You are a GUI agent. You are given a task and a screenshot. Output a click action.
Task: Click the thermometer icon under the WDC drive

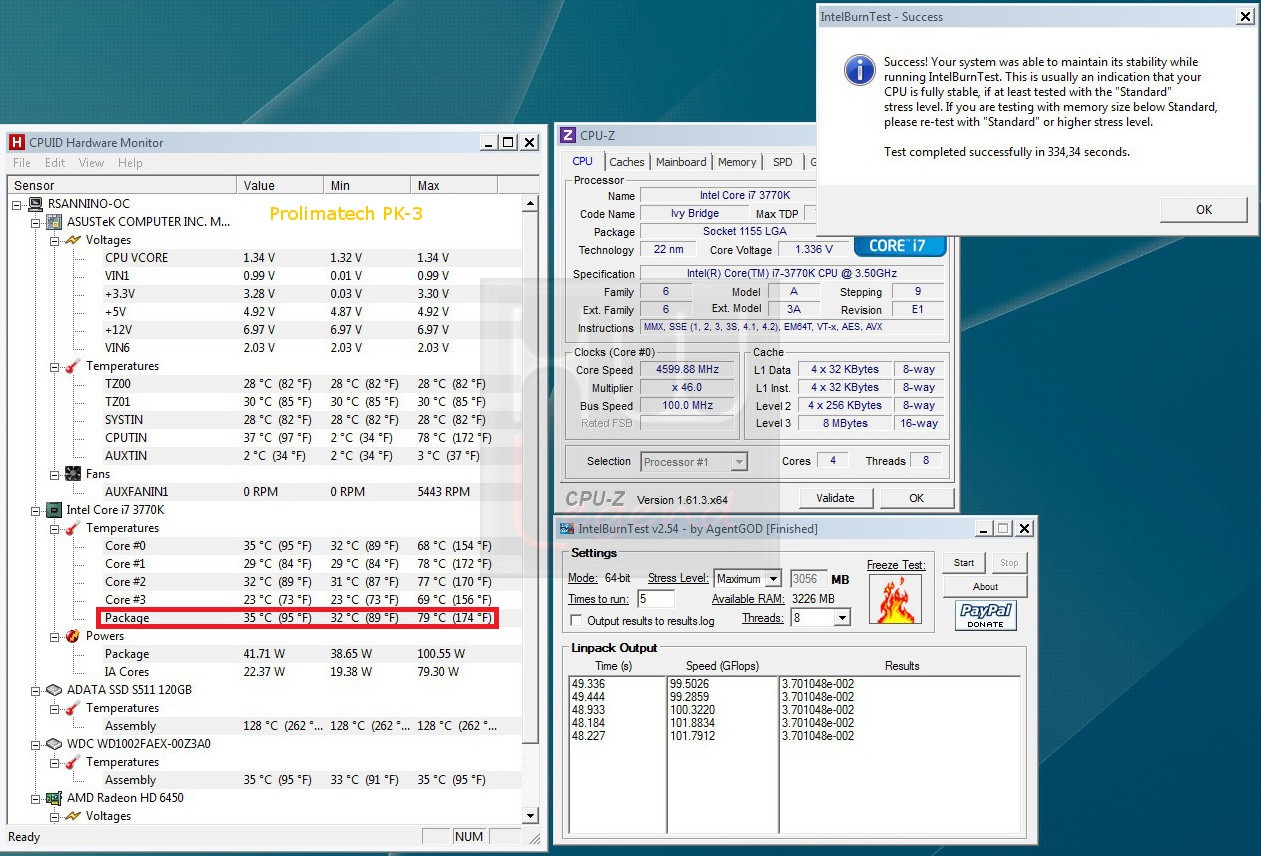[73, 762]
